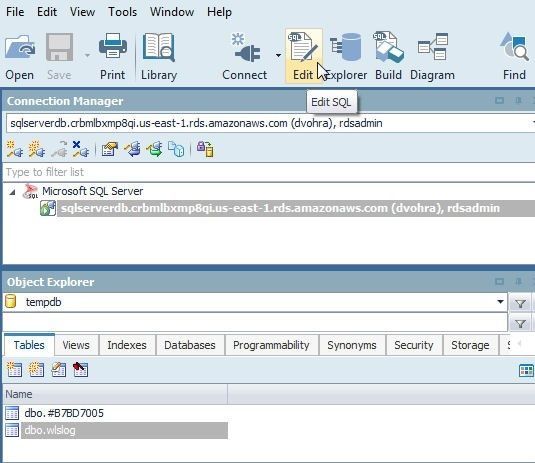Open the Tools menu
The image size is (535, 463).
click(x=122, y=12)
